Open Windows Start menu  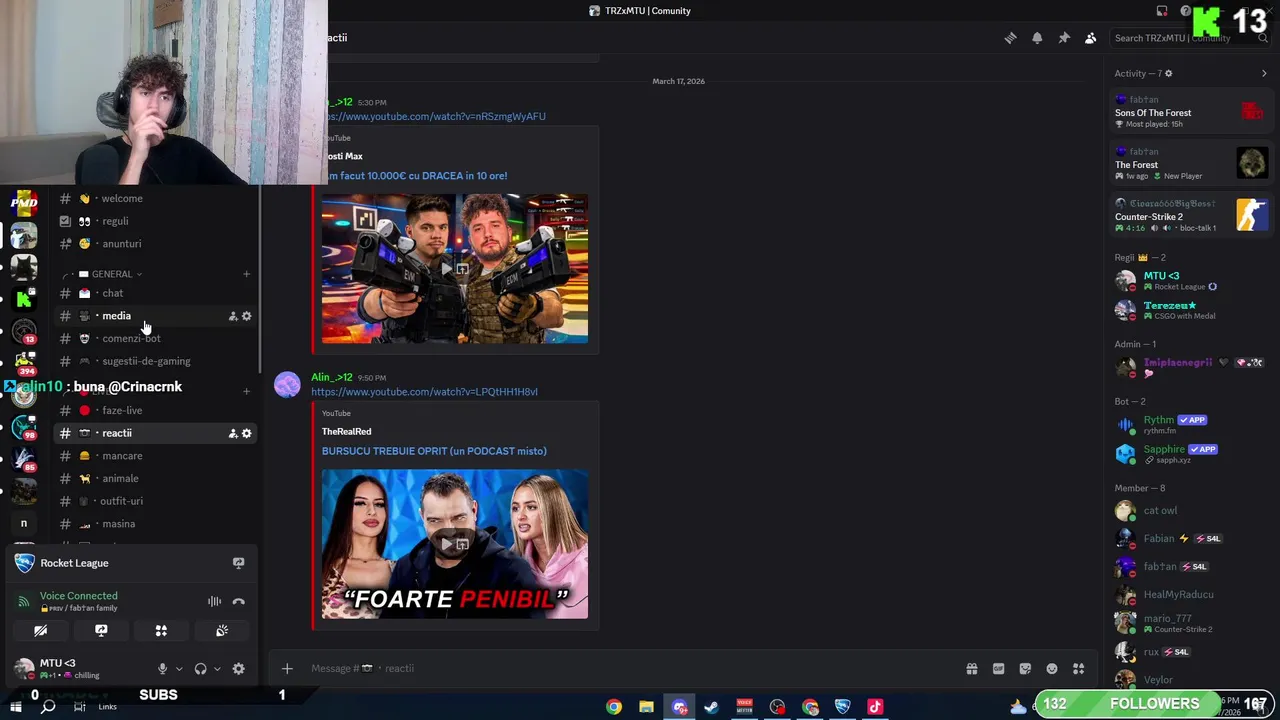[x=15, y=707]
